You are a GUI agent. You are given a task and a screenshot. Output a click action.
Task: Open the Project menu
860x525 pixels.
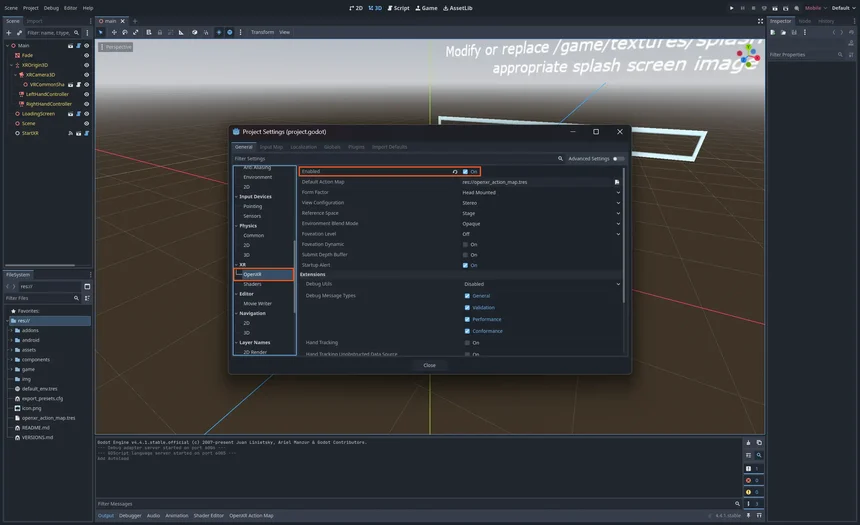(x=31, y=8)
